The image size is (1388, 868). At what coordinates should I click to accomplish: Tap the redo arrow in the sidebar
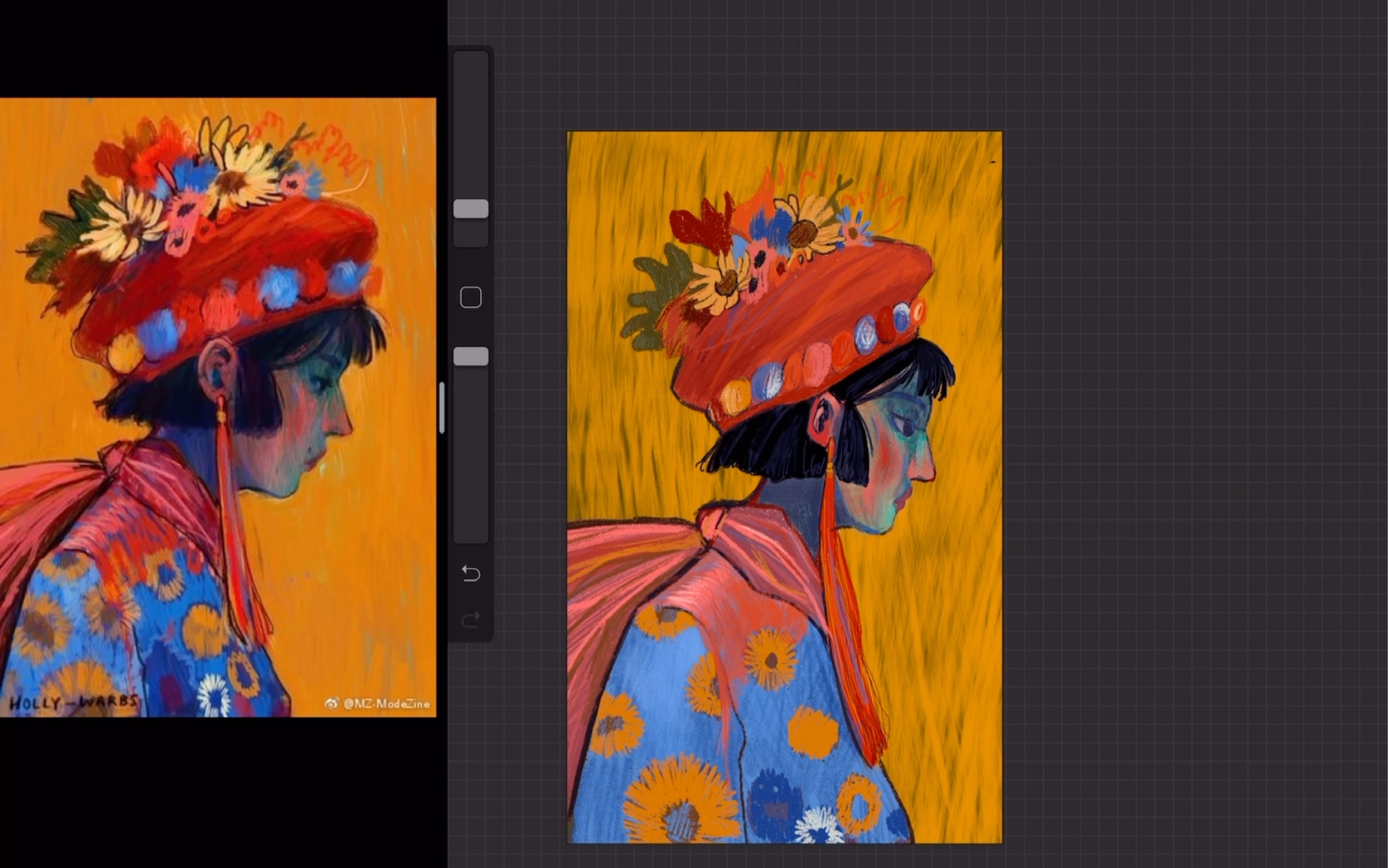[x=470, y=620]
